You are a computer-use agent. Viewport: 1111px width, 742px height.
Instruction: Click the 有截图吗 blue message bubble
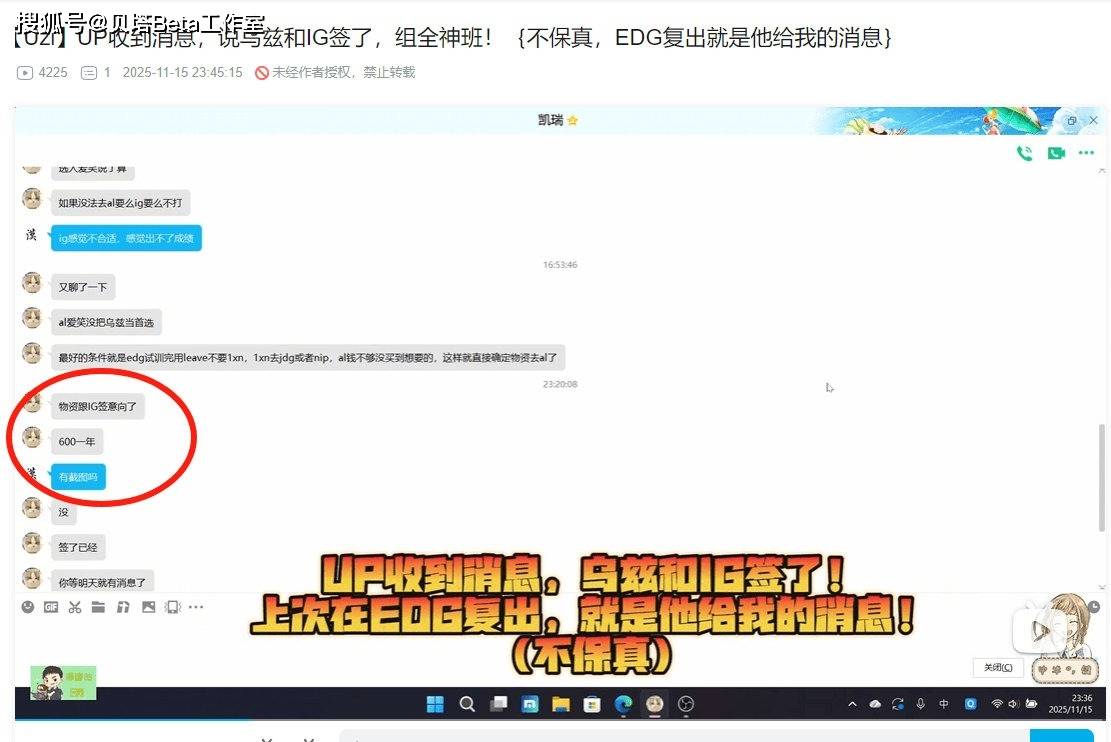(78, 477)
